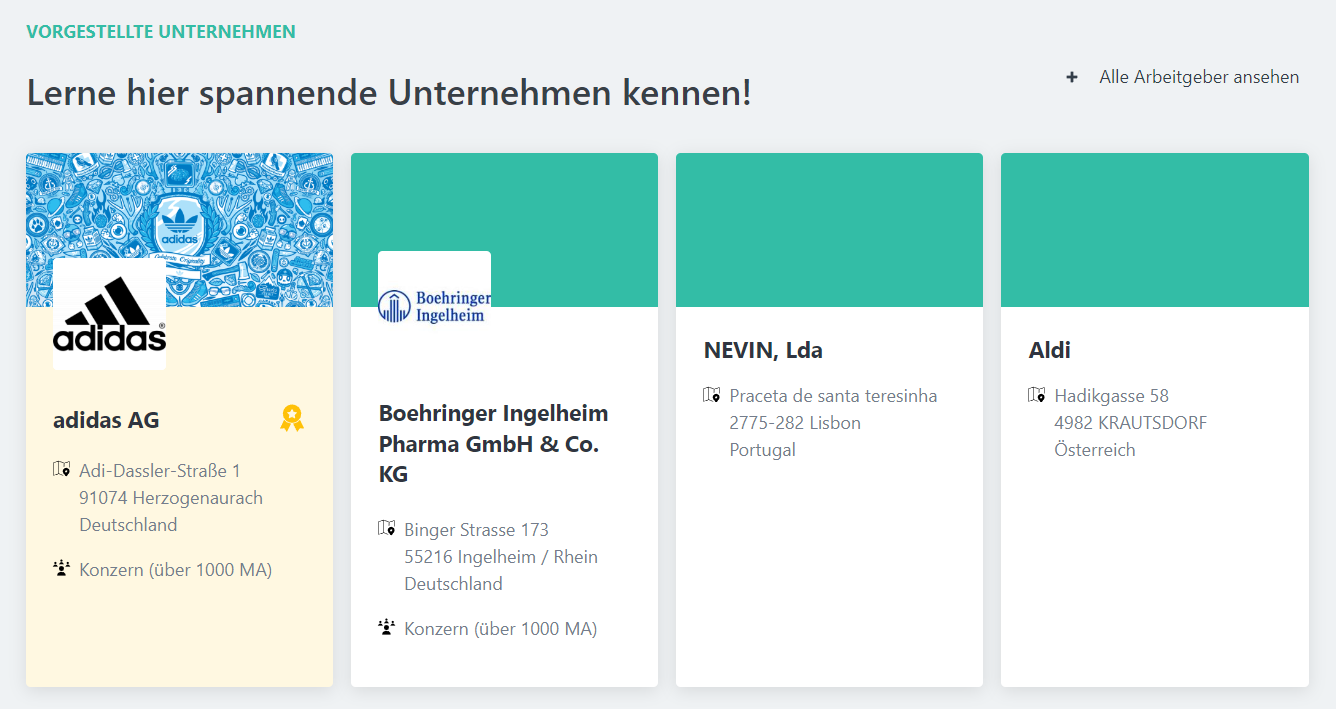
Task: Open the adidas AG company title
Action: (106, 420)
